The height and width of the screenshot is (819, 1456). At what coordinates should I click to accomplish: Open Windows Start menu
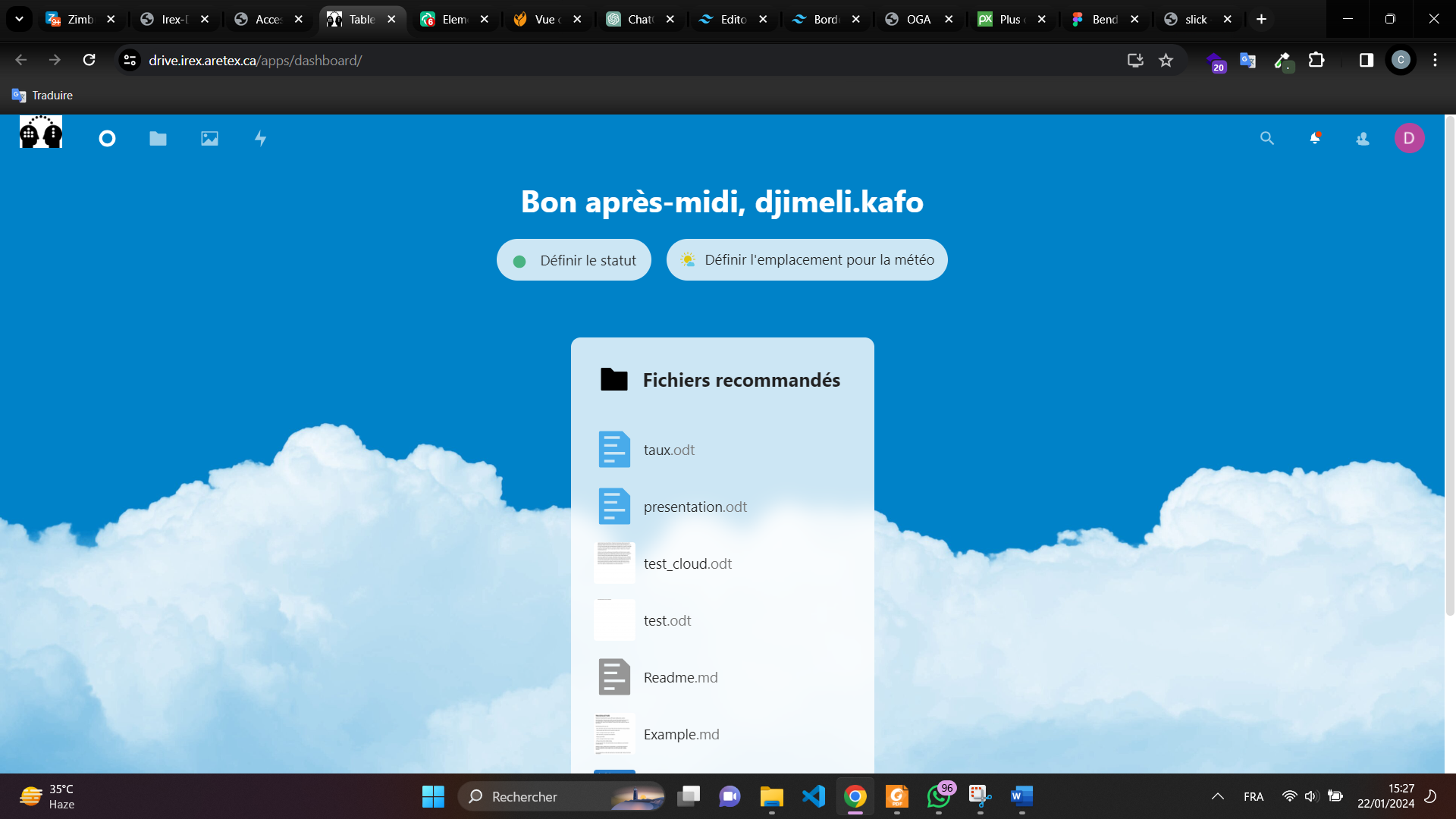433,796
